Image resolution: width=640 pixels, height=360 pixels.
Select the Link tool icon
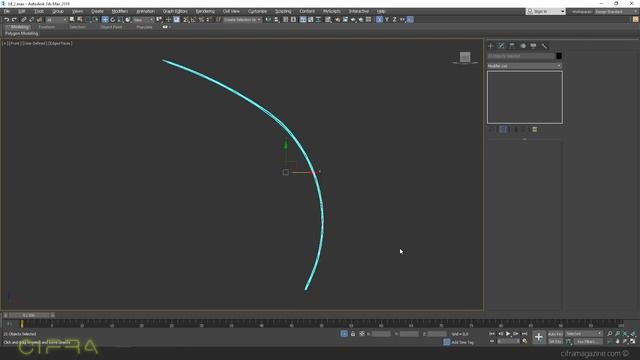pos(24,20)
